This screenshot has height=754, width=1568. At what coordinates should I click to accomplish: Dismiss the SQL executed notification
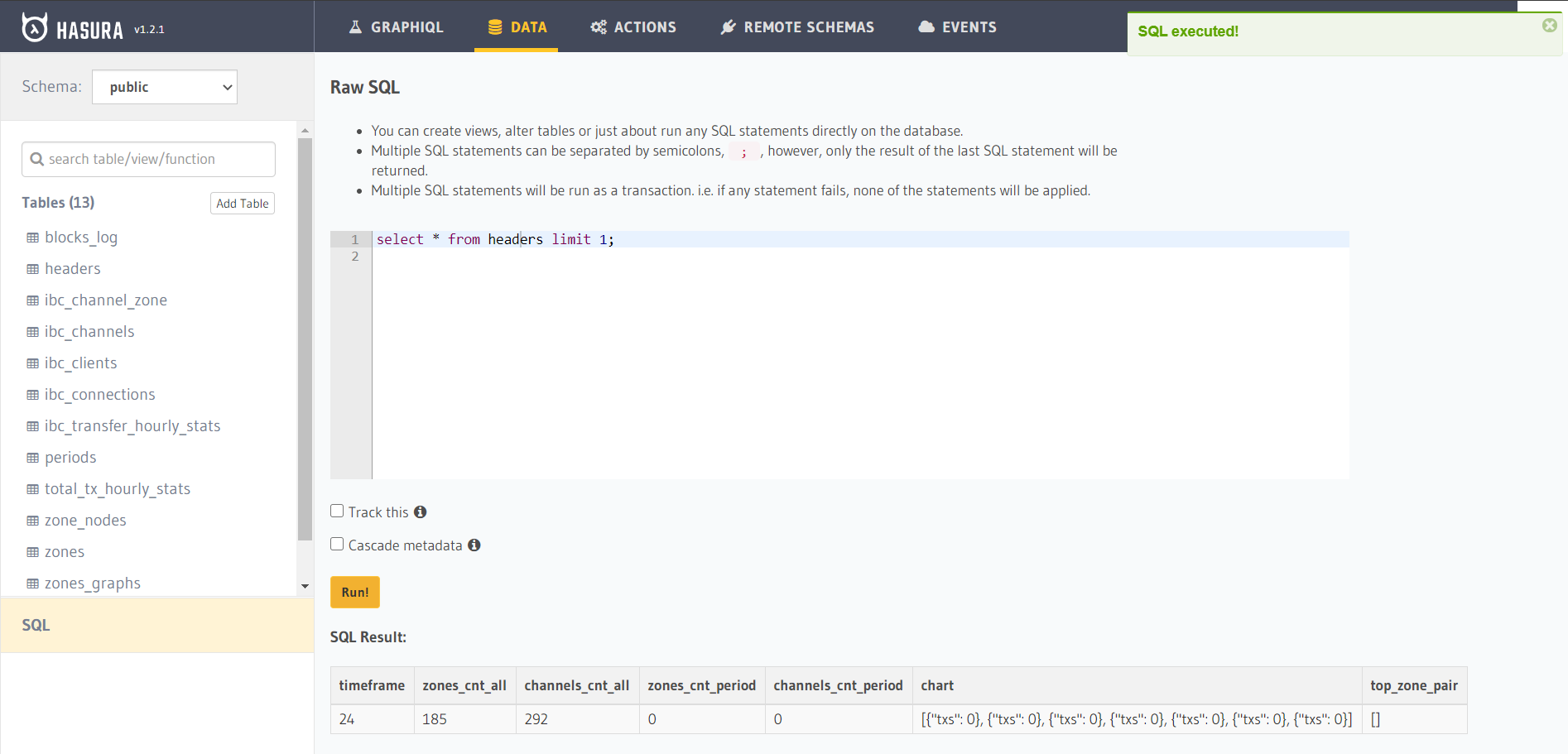coord(1548,25)
